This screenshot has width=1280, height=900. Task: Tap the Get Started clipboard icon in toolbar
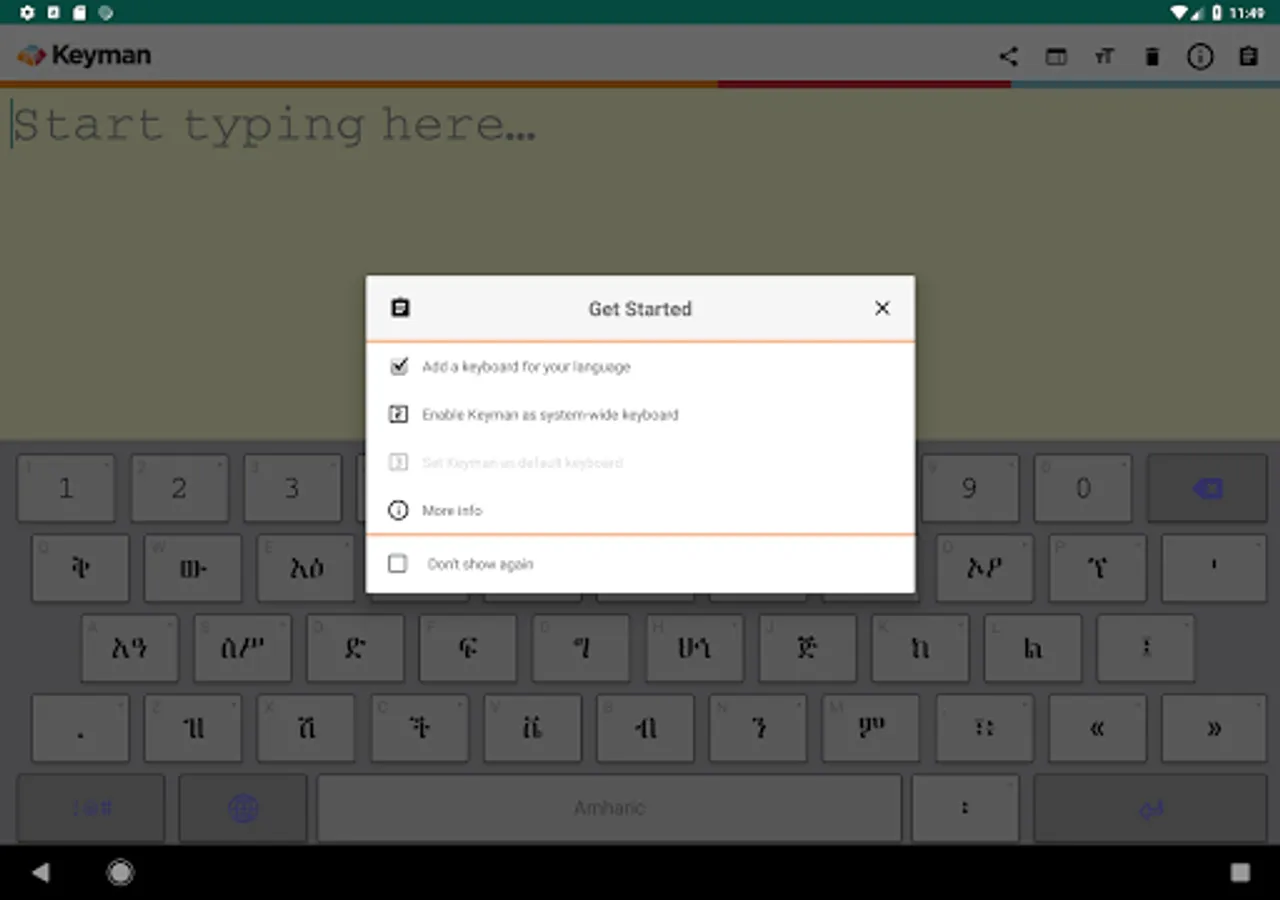pyautogui.click(x=1248, y=57)
